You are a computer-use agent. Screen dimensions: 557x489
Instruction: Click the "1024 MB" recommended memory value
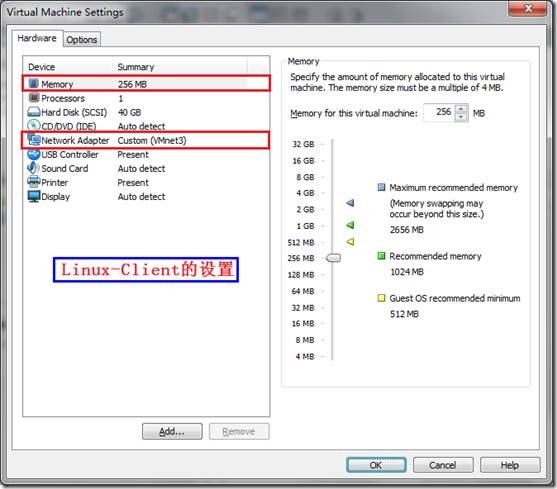(407, 272)
